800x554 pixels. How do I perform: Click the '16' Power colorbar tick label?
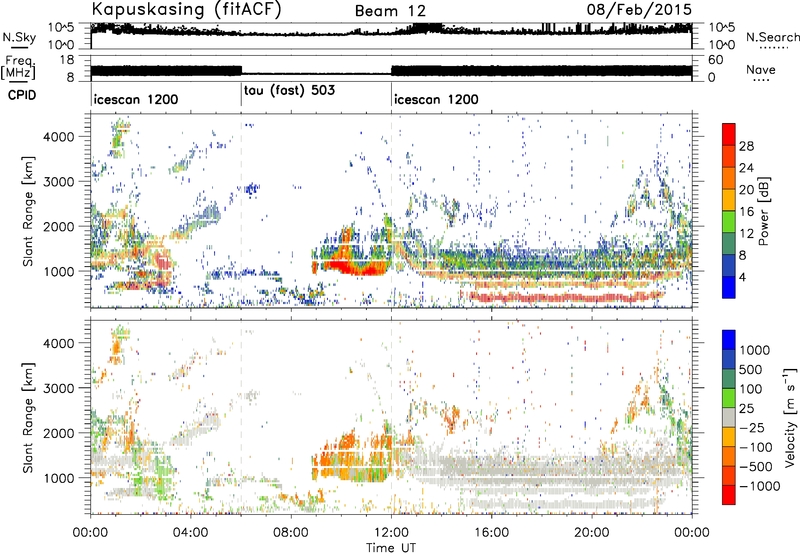(x=746, y=212)
